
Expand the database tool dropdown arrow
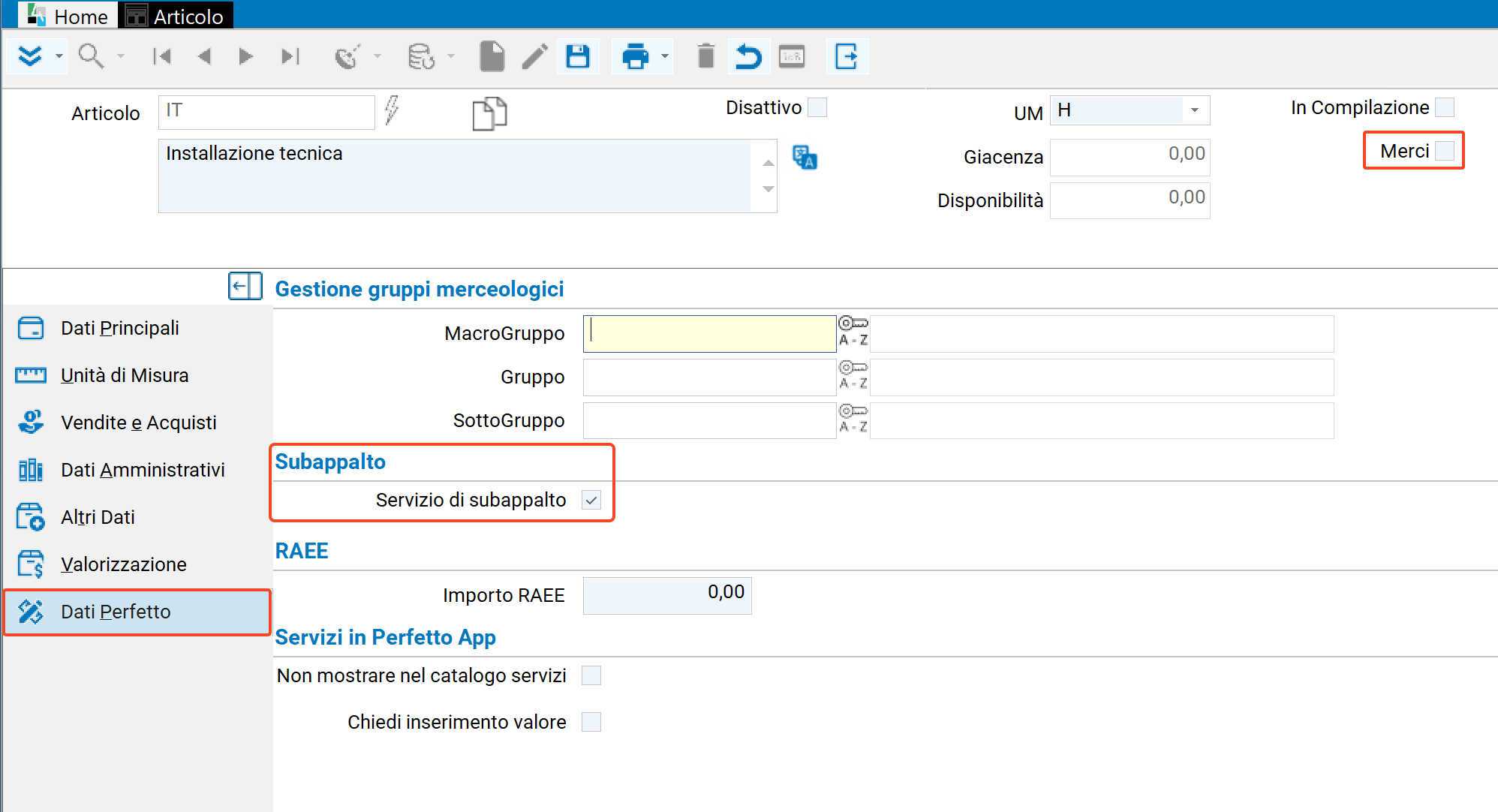(x=450, y=56)
